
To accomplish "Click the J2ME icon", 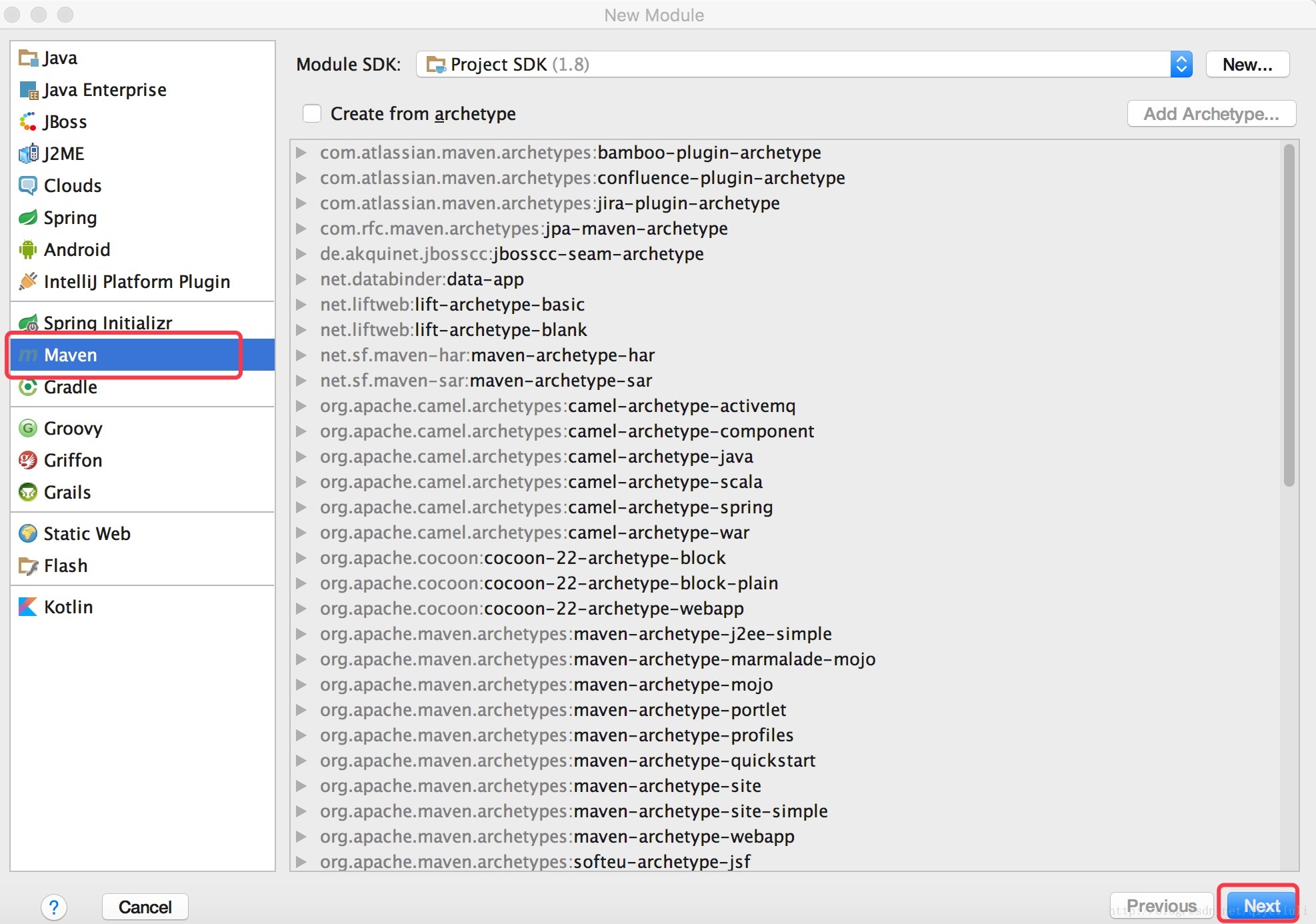I will [28, 154].
